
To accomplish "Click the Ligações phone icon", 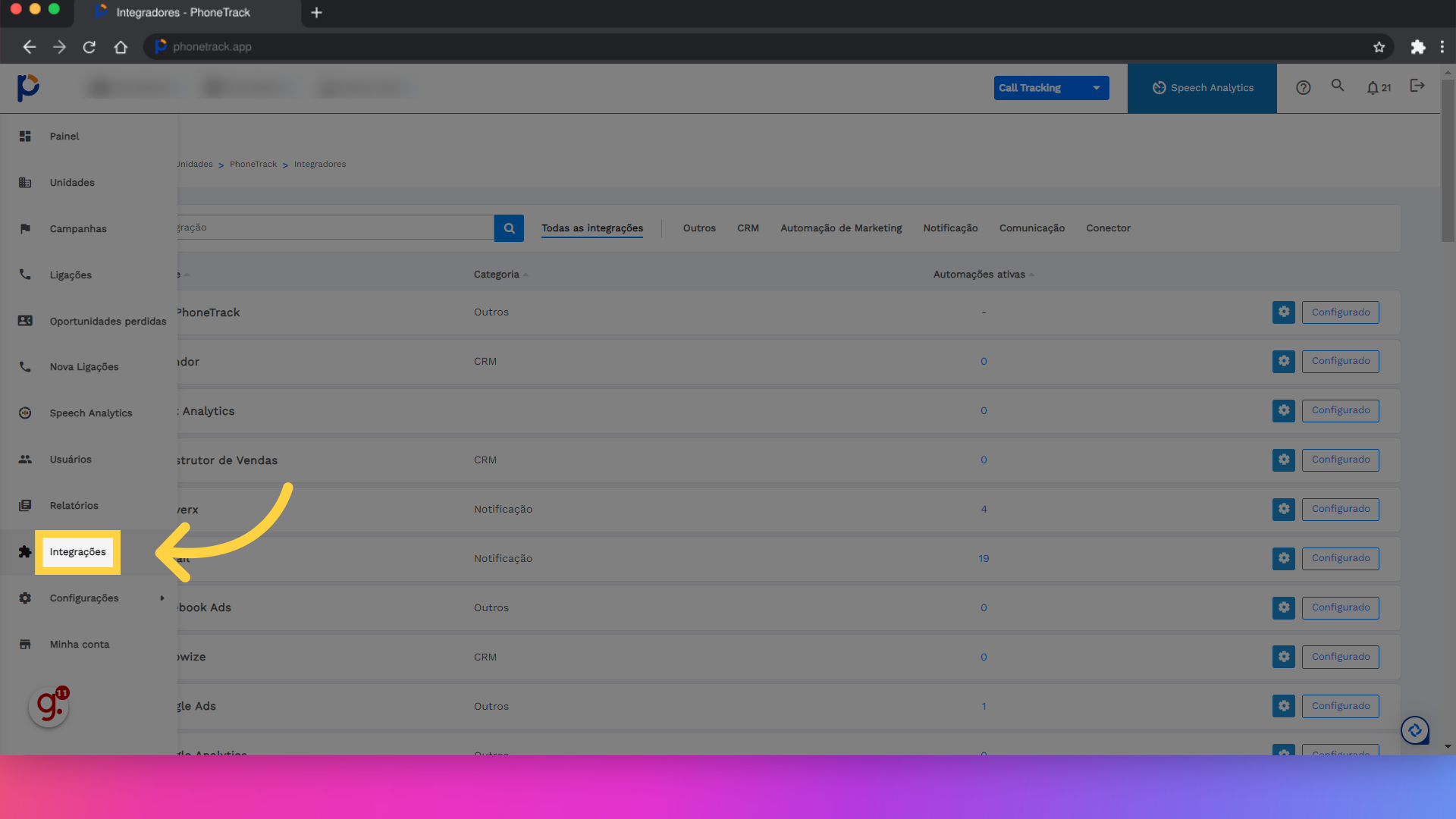I will (25, 275).
